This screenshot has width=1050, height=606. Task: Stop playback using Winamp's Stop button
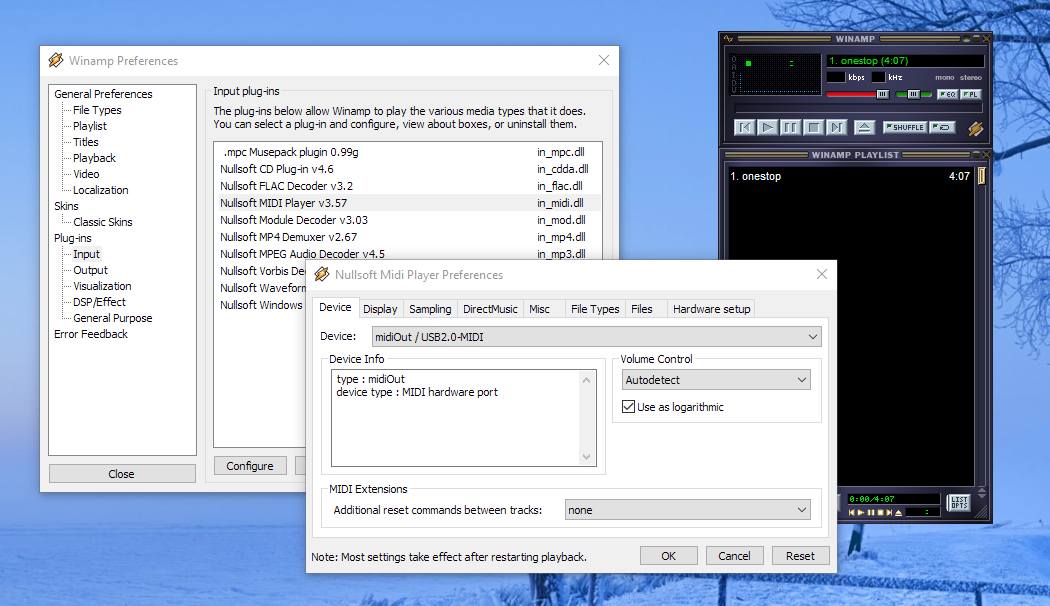[814, 127]
